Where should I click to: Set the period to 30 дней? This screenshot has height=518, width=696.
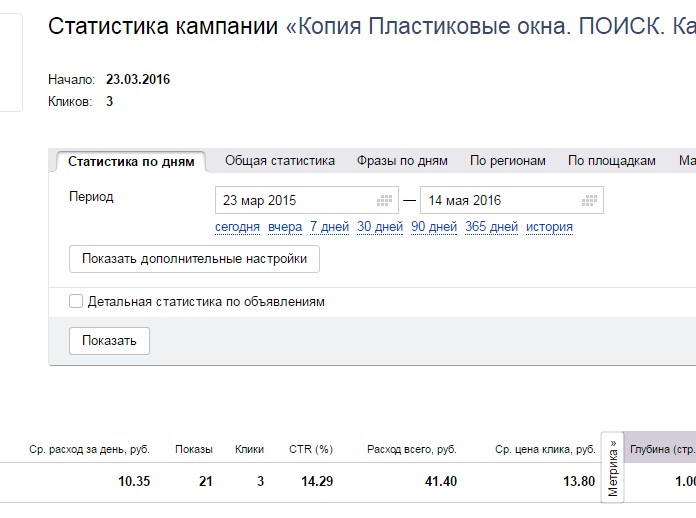(x=380, y=227)
